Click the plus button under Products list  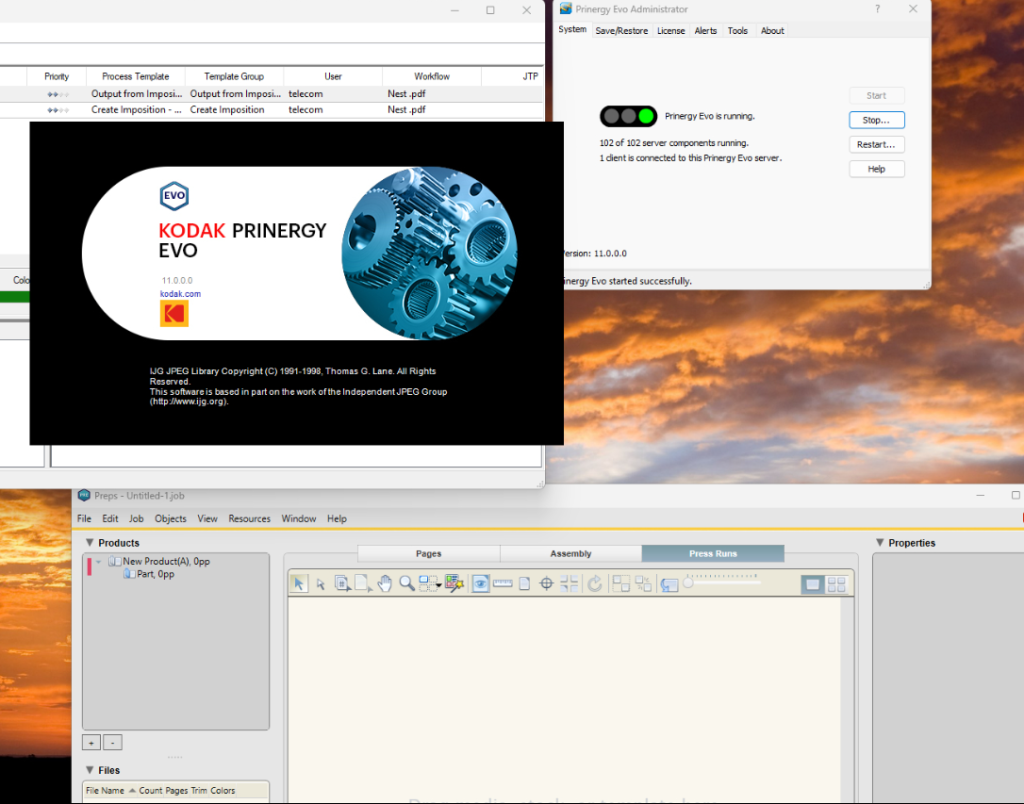tap(91, 743)
